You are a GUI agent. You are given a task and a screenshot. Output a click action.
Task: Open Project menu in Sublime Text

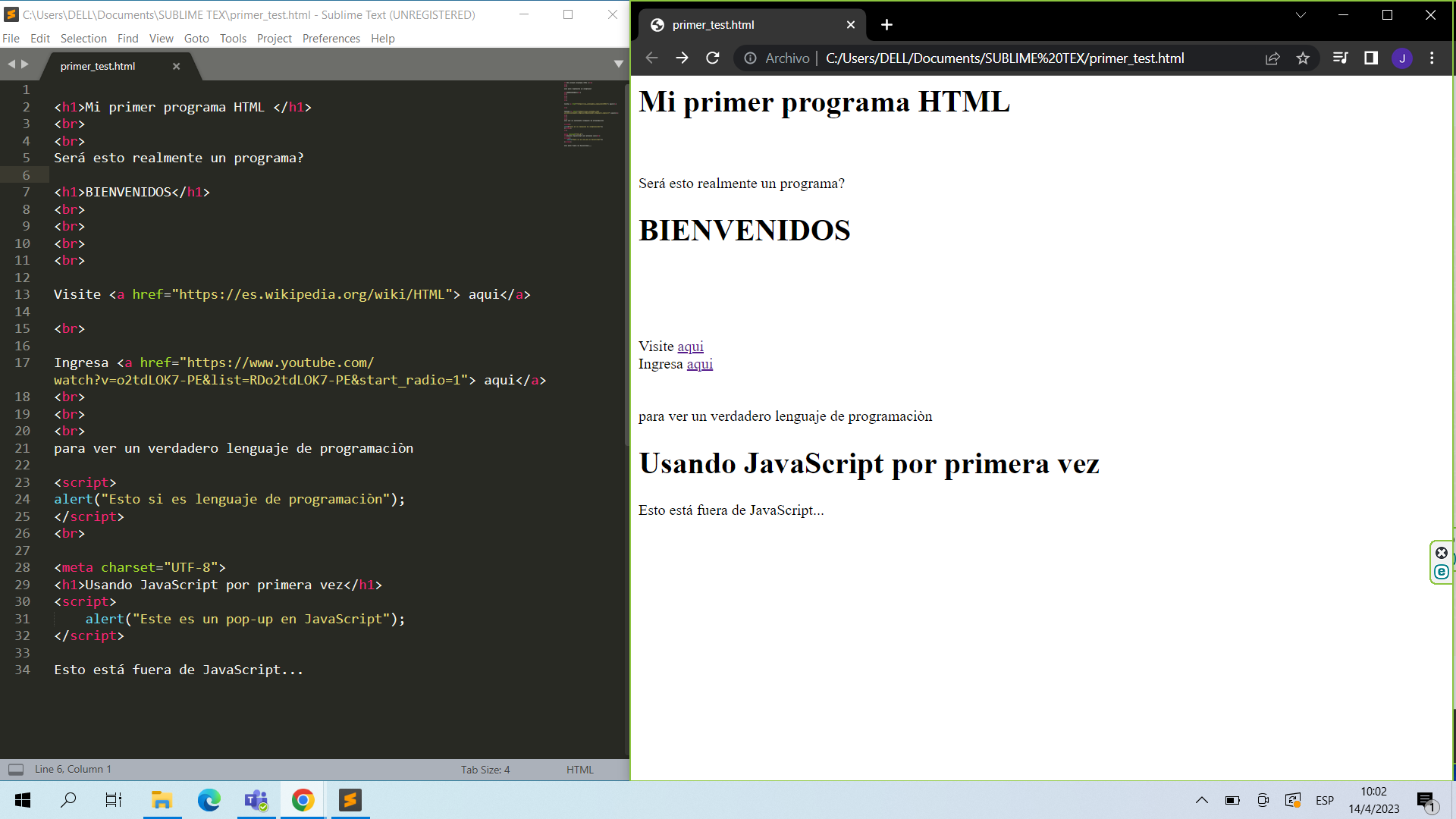(275, 39)
